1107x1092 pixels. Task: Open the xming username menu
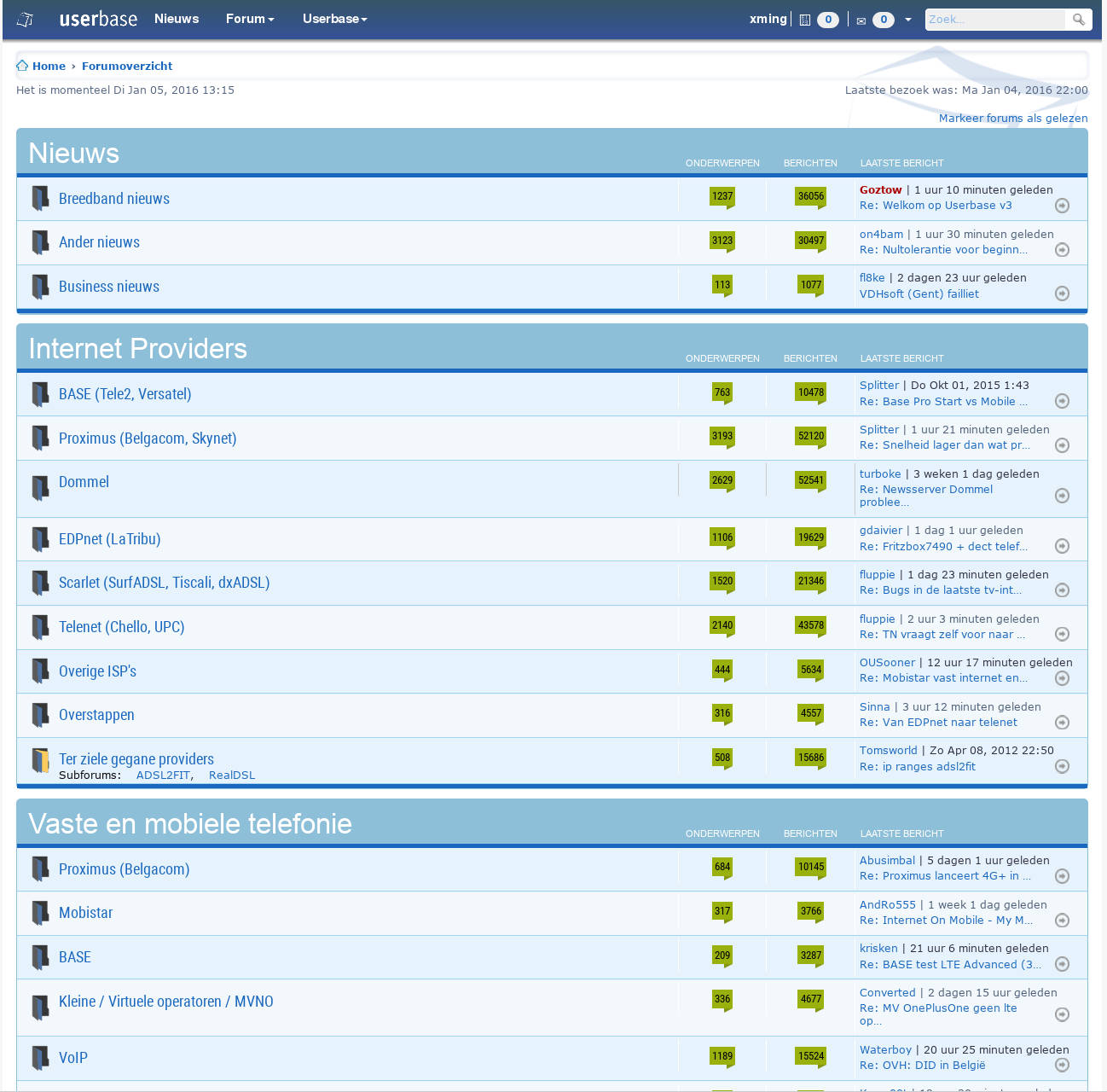768,19
